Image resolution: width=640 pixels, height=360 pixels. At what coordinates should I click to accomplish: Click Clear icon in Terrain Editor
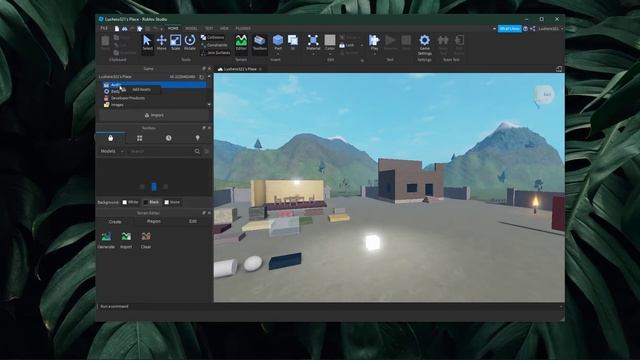pyautogui.click(x=146, y=236)
